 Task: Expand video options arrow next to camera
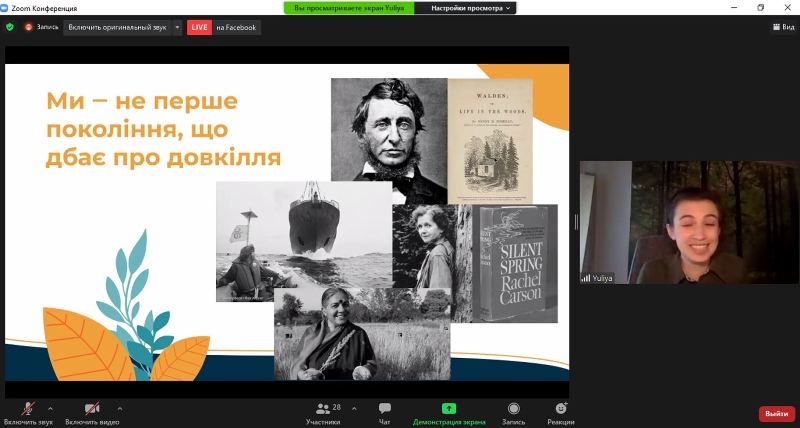point(119,409)
